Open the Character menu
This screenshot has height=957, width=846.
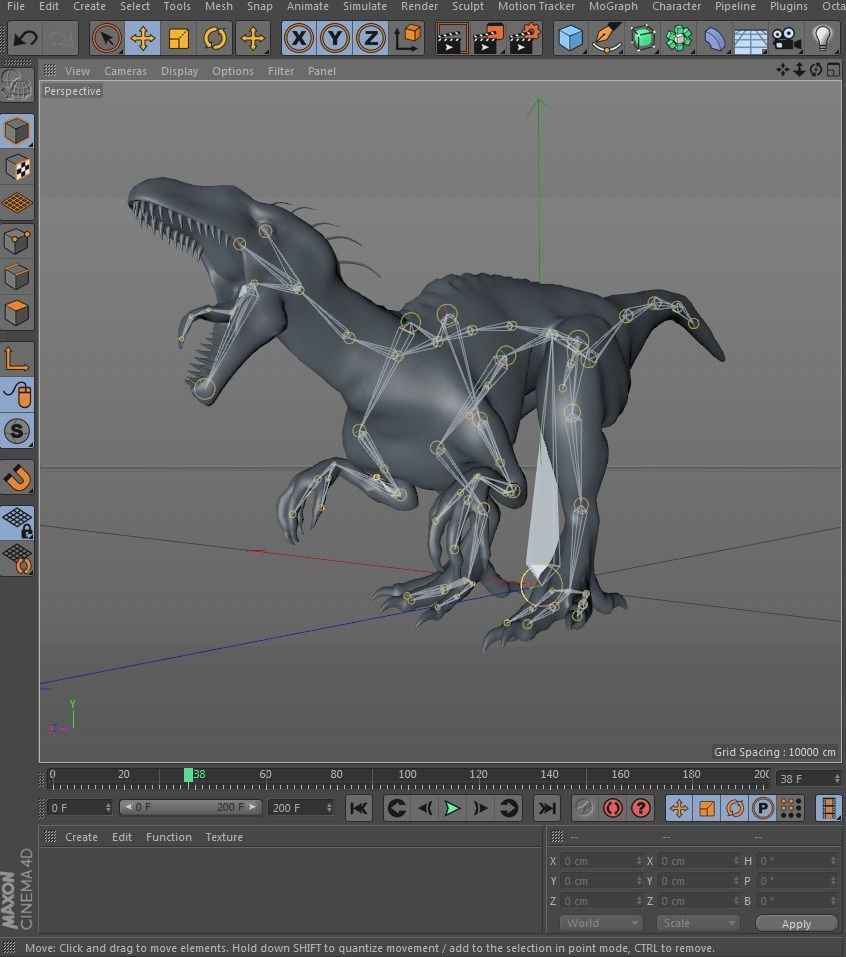(676, 6)
